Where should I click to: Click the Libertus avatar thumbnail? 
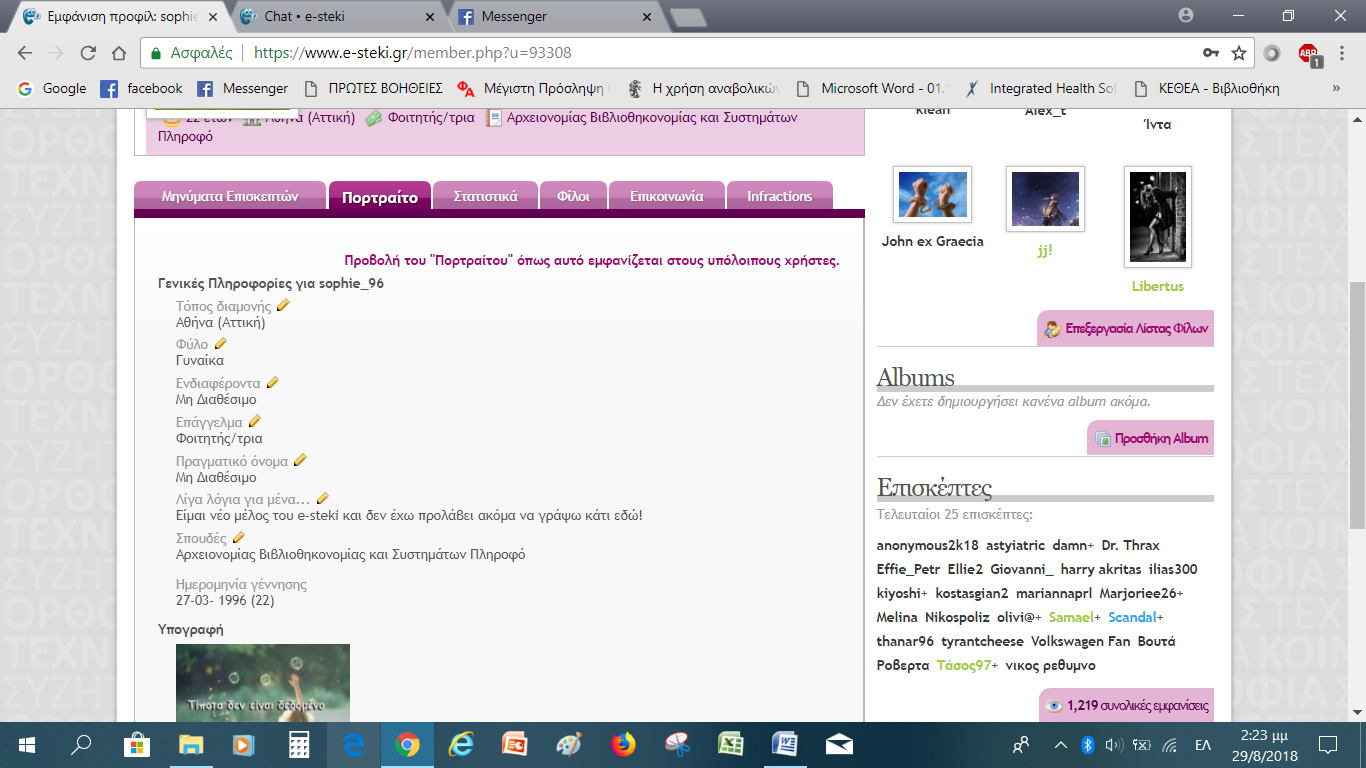(x=1158, y=217)
